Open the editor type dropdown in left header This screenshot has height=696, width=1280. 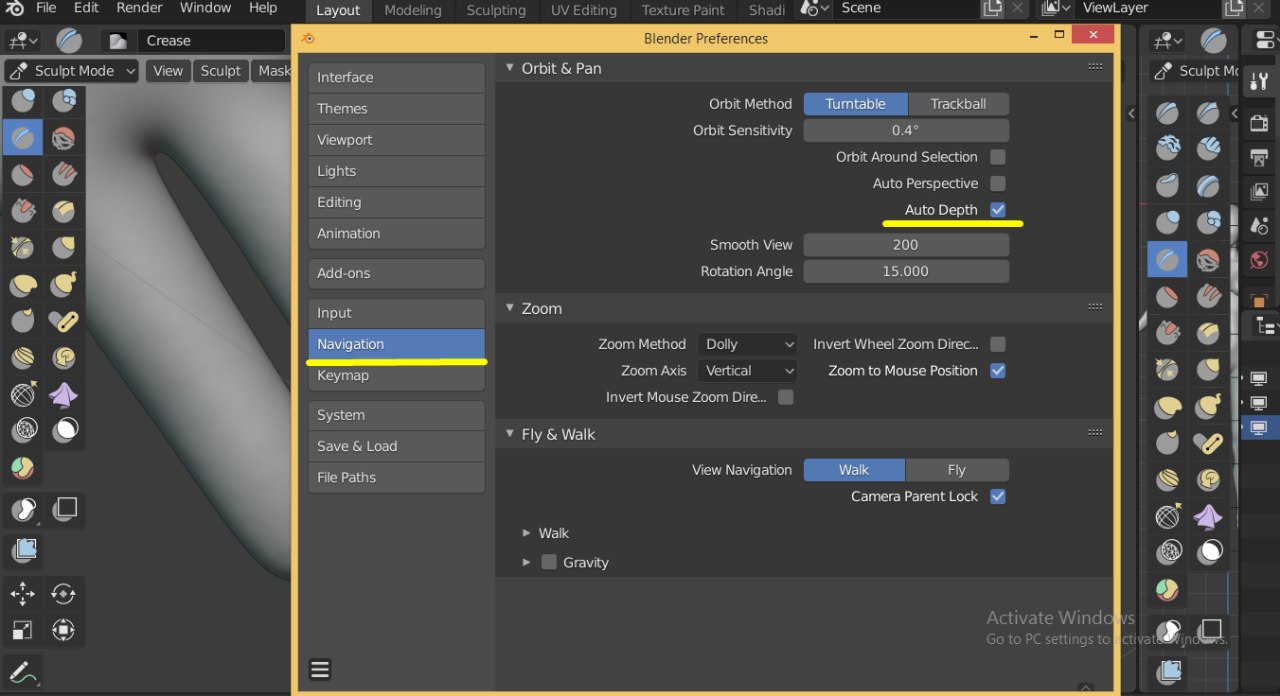pos(22,41)
